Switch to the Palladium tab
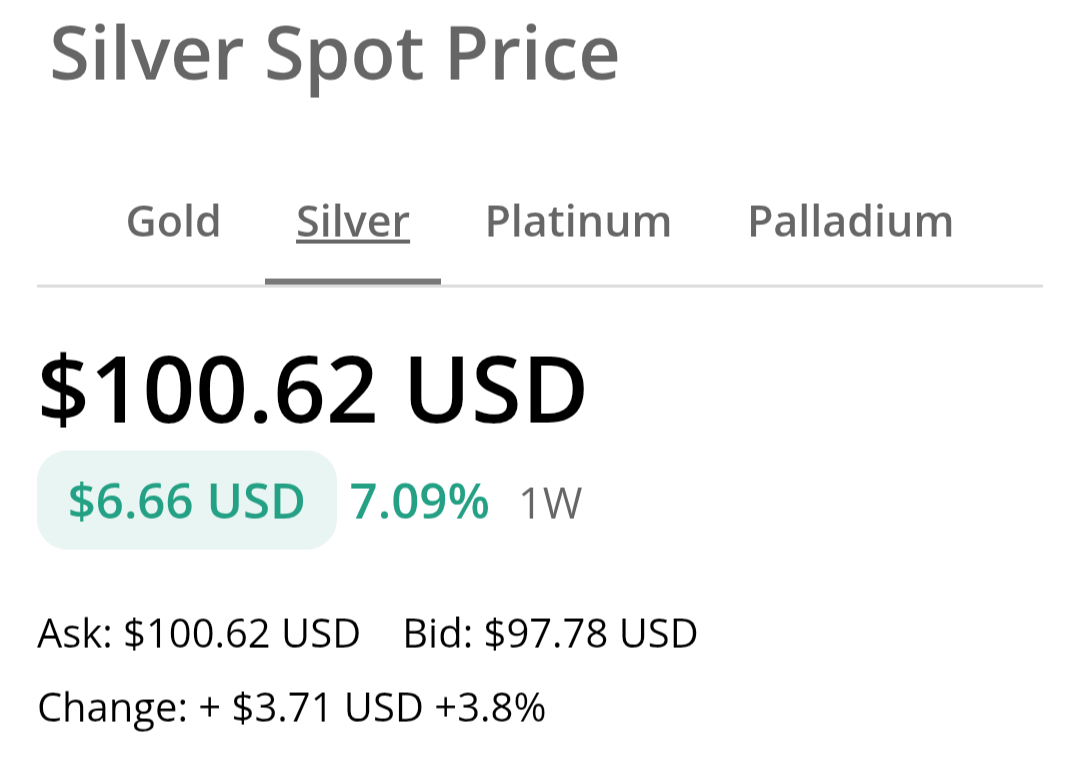Viewport: 1080px width, 775px height. (850, 221)
